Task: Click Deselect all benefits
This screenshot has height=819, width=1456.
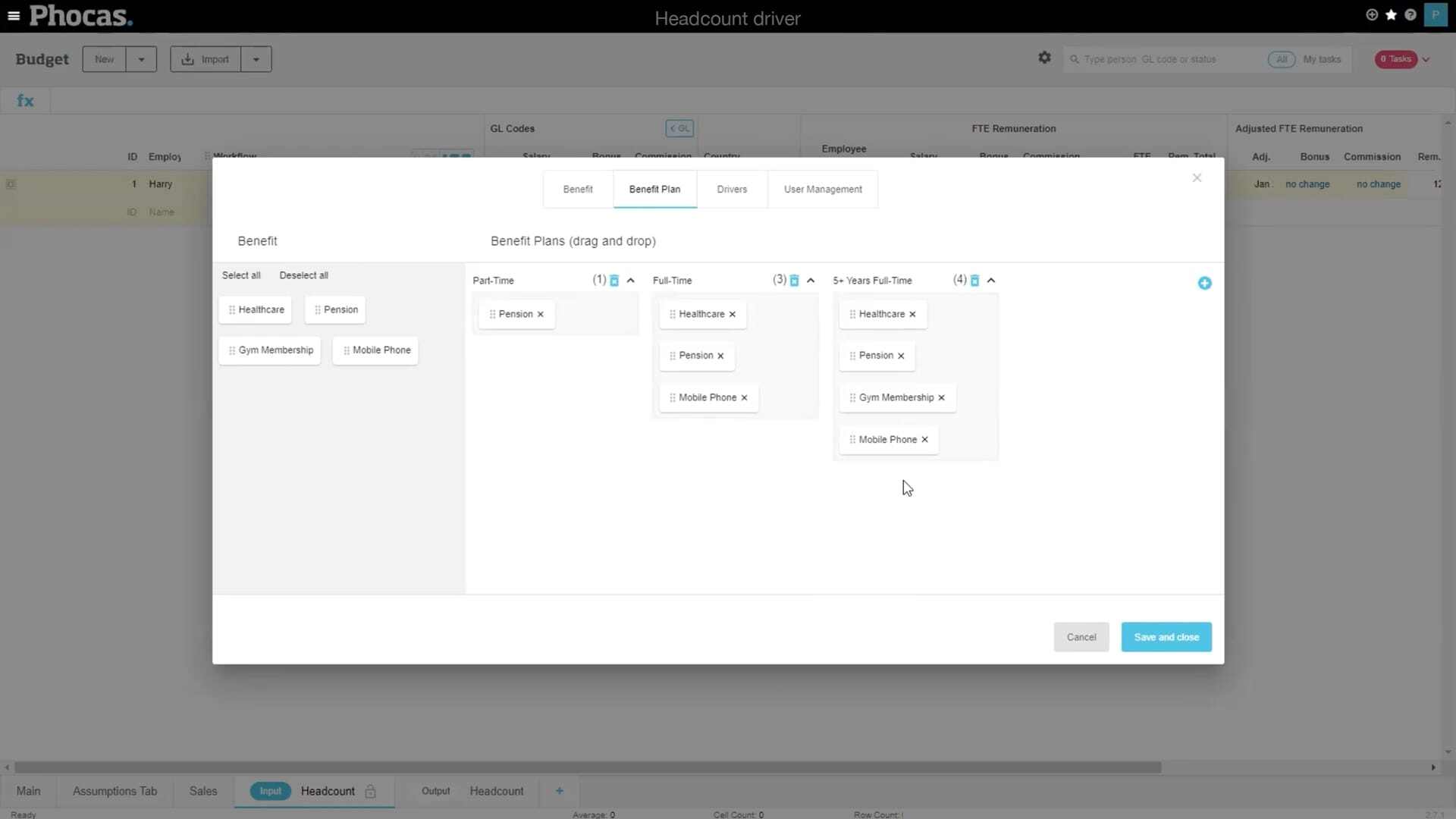Action: pos(303,275)
